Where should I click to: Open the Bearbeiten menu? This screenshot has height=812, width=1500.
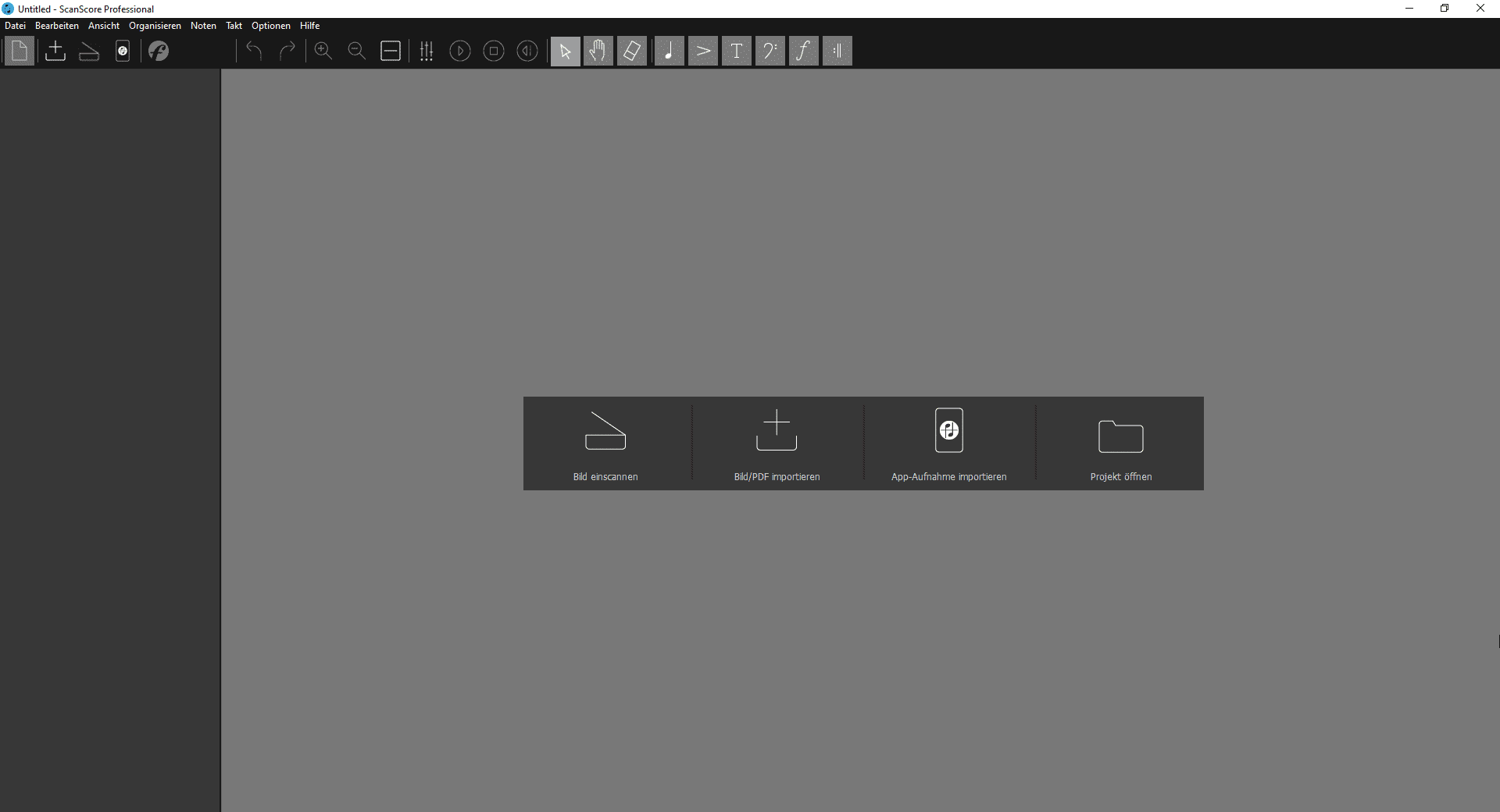(57, 26)
